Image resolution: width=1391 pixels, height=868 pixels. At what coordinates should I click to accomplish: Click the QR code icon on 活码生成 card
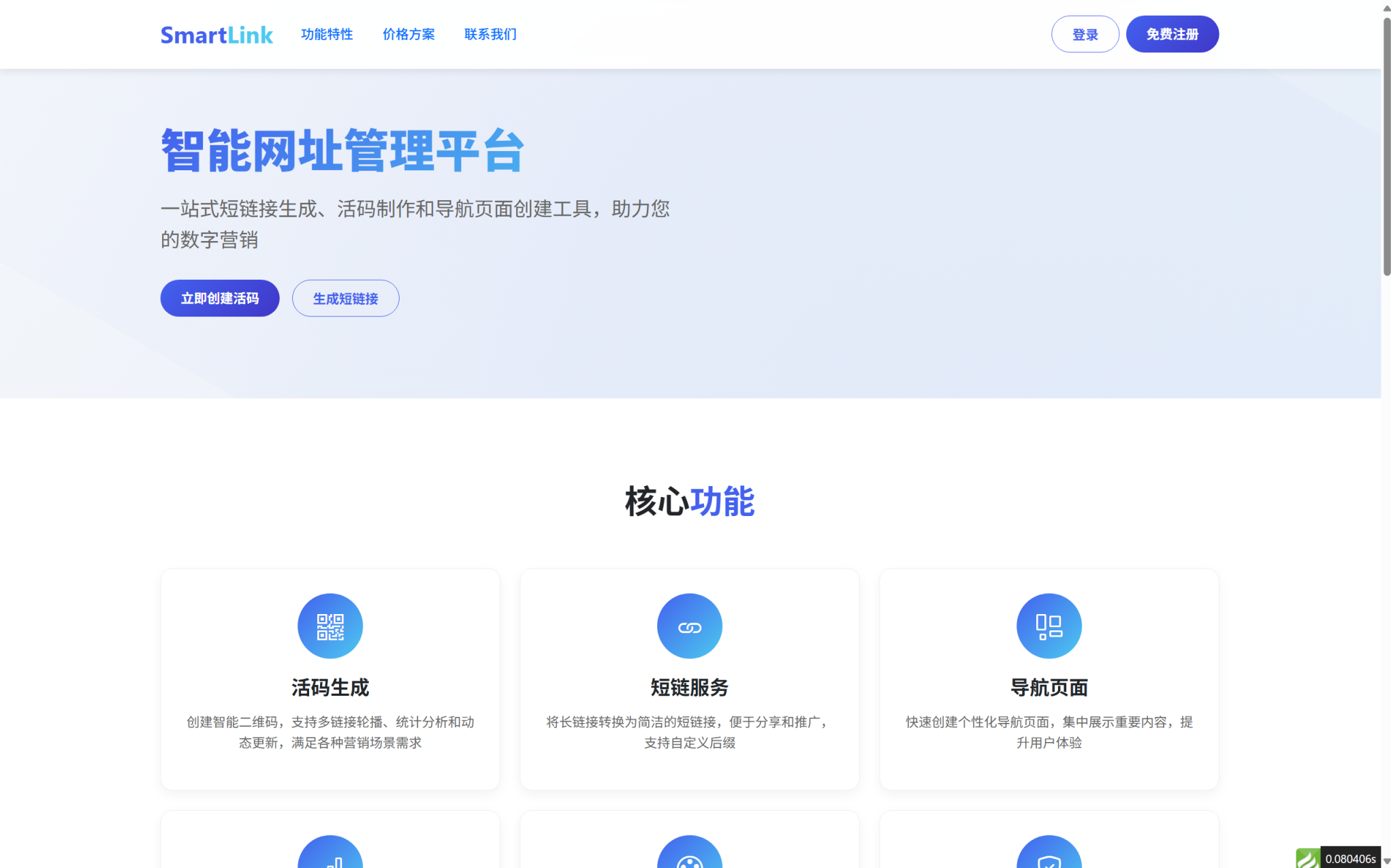click(330, 625)
